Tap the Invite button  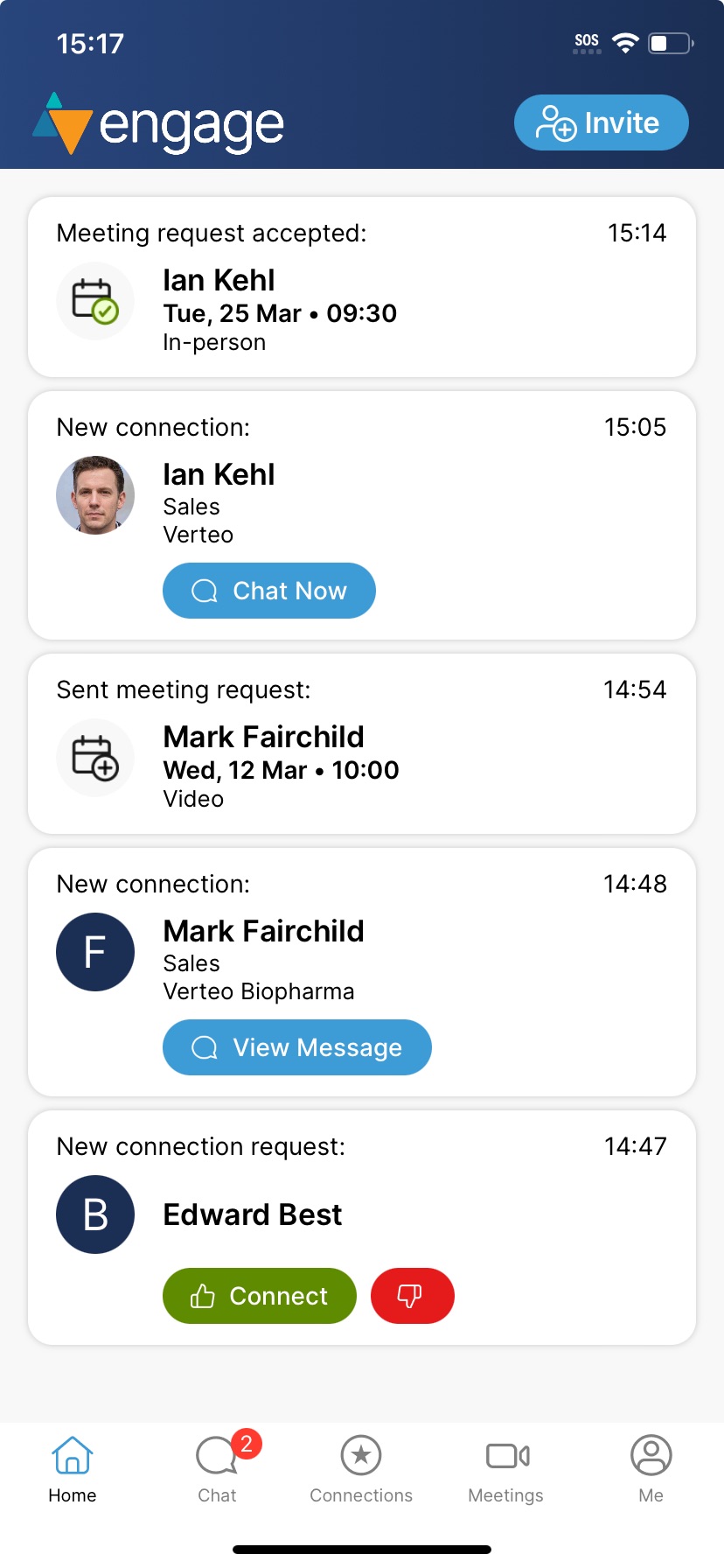point(601,122)
